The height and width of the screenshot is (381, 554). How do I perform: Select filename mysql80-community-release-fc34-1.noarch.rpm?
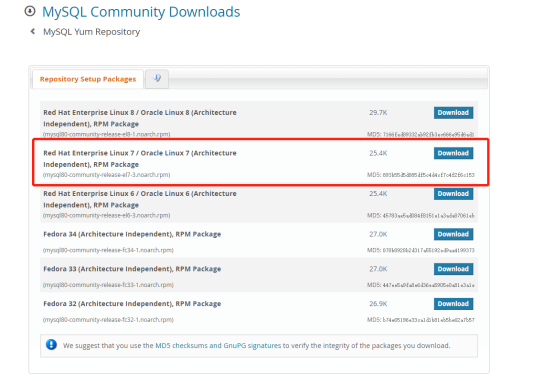click(108, 250)
